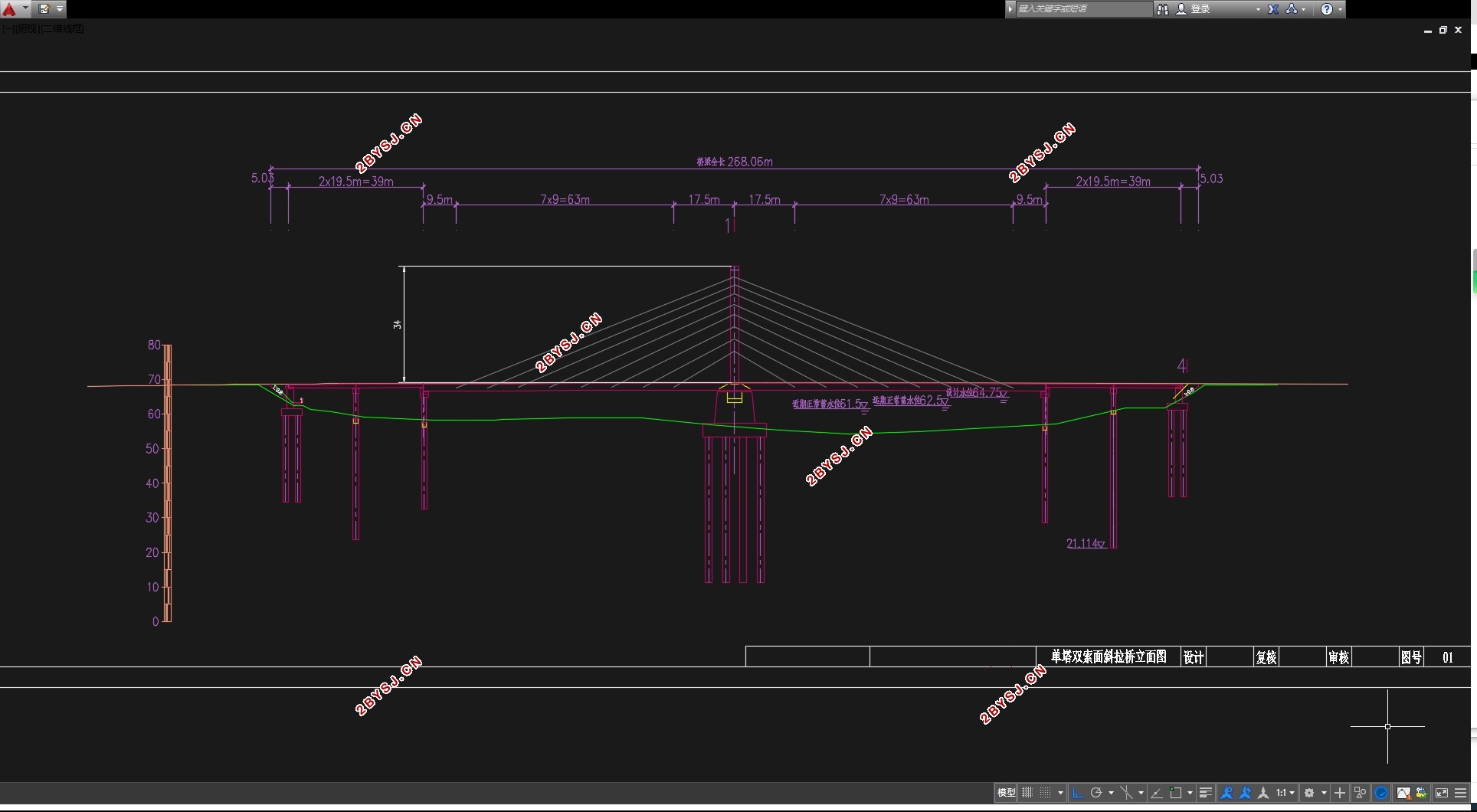Open the 二维线框 visual style label
Image resolution: width=1477 pixels, height=812 pixels.
[x=62, y=28]
